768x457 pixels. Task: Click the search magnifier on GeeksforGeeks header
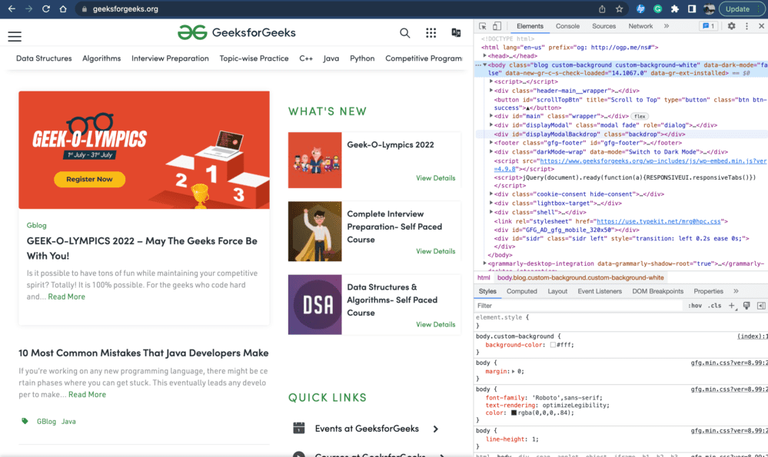pos(405,33)
